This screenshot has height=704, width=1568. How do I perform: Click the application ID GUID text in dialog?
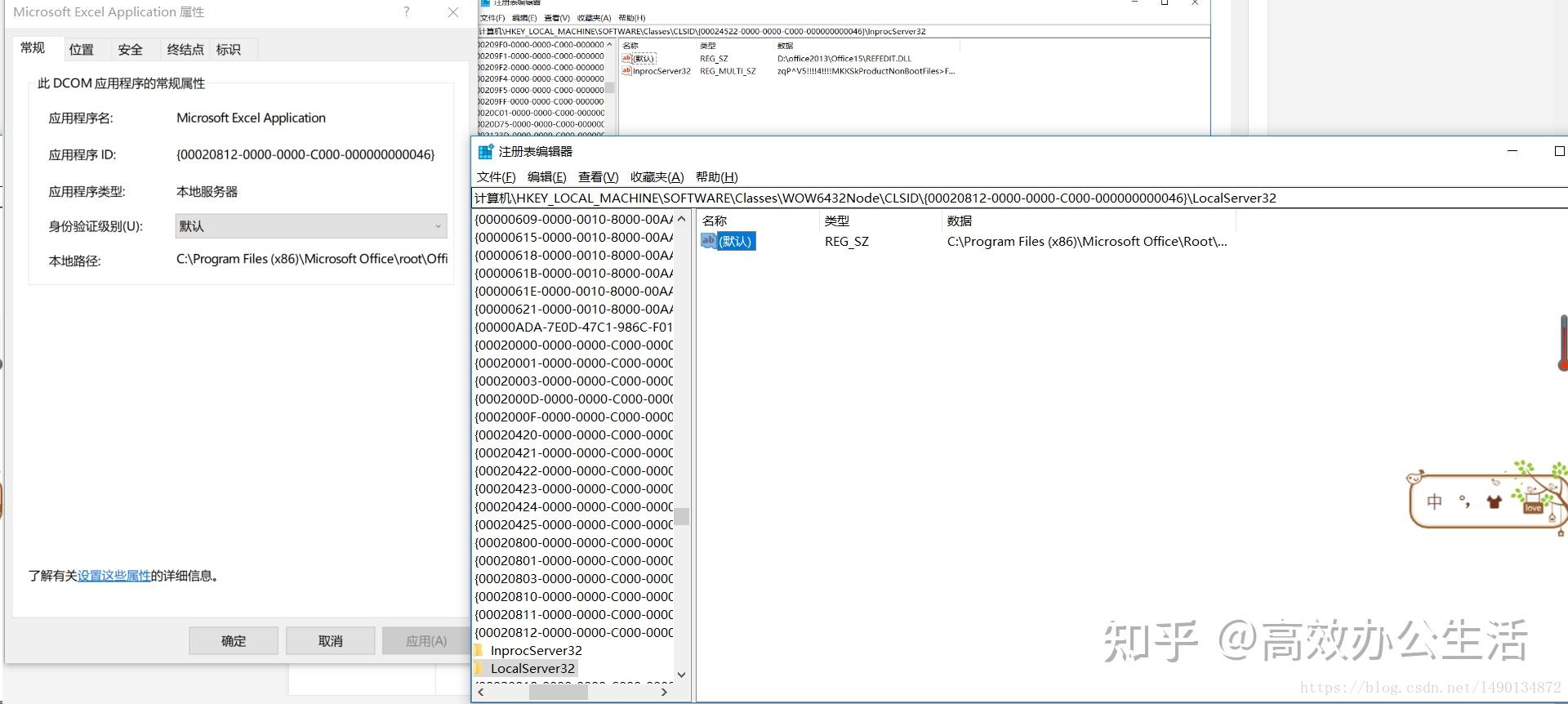pyautogui.click(x=305, y=154)
